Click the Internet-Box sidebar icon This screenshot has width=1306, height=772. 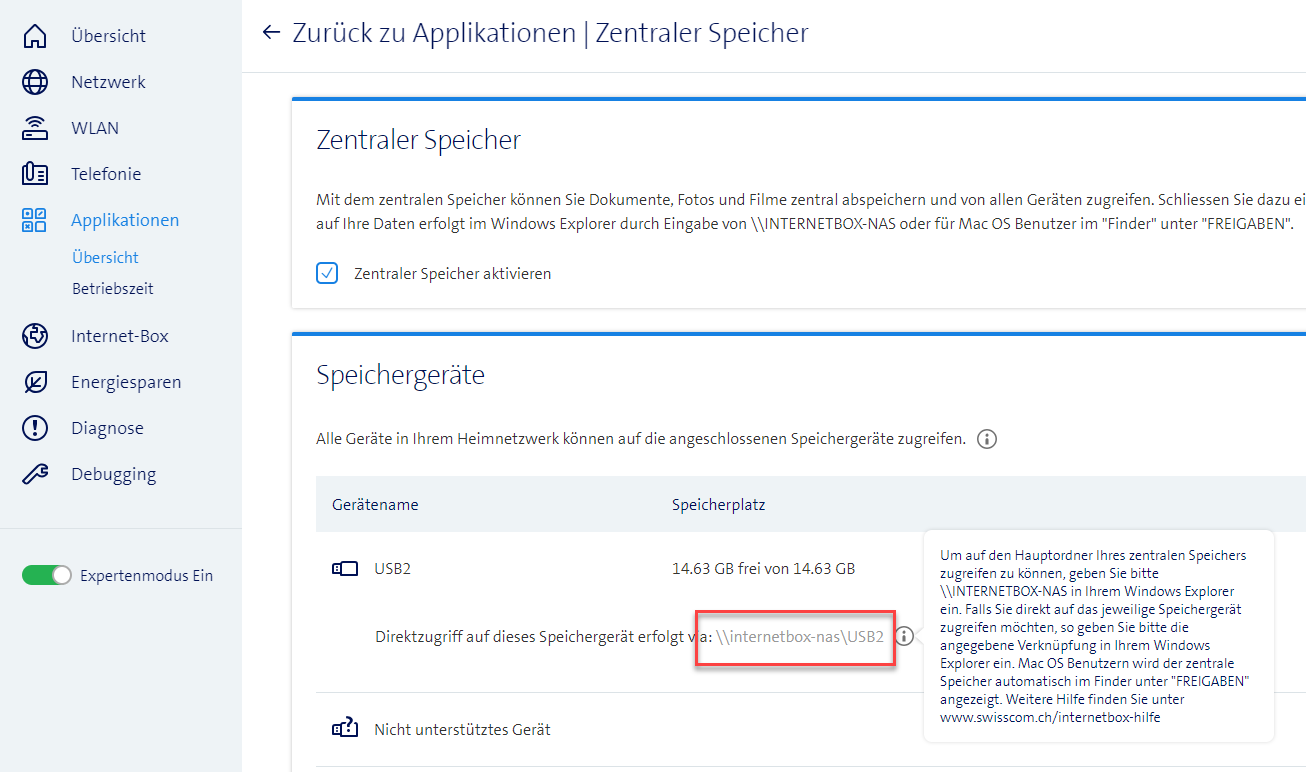point(35,336)
